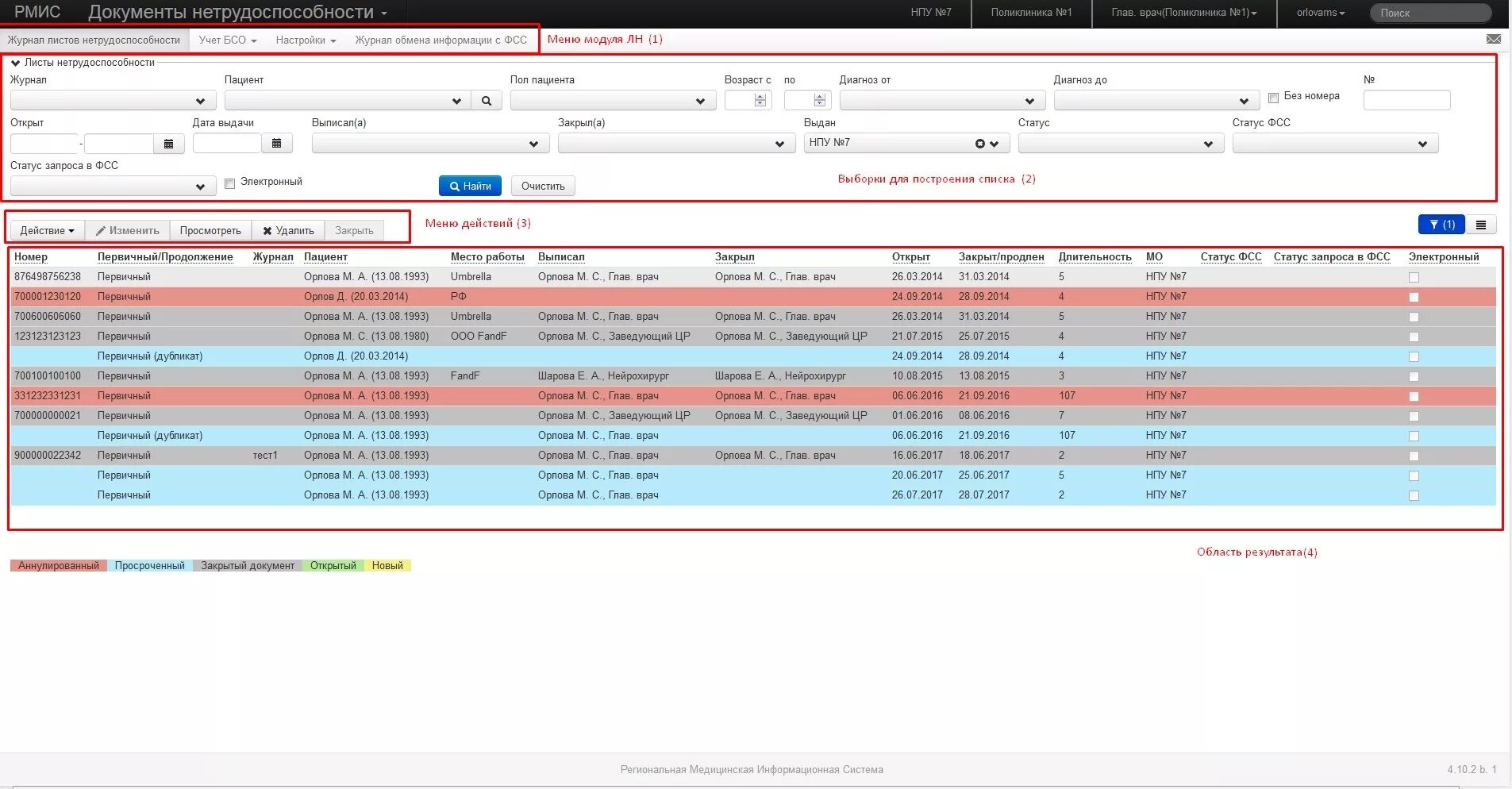This screenshot has height=789, width=1512.
Task: Click the Просроченный legend swatch
Action: [x=149, y=566]
